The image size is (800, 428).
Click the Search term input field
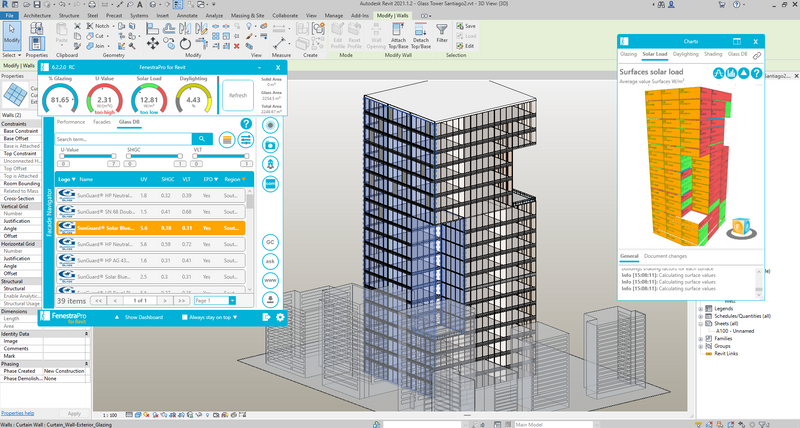point(124,139)
